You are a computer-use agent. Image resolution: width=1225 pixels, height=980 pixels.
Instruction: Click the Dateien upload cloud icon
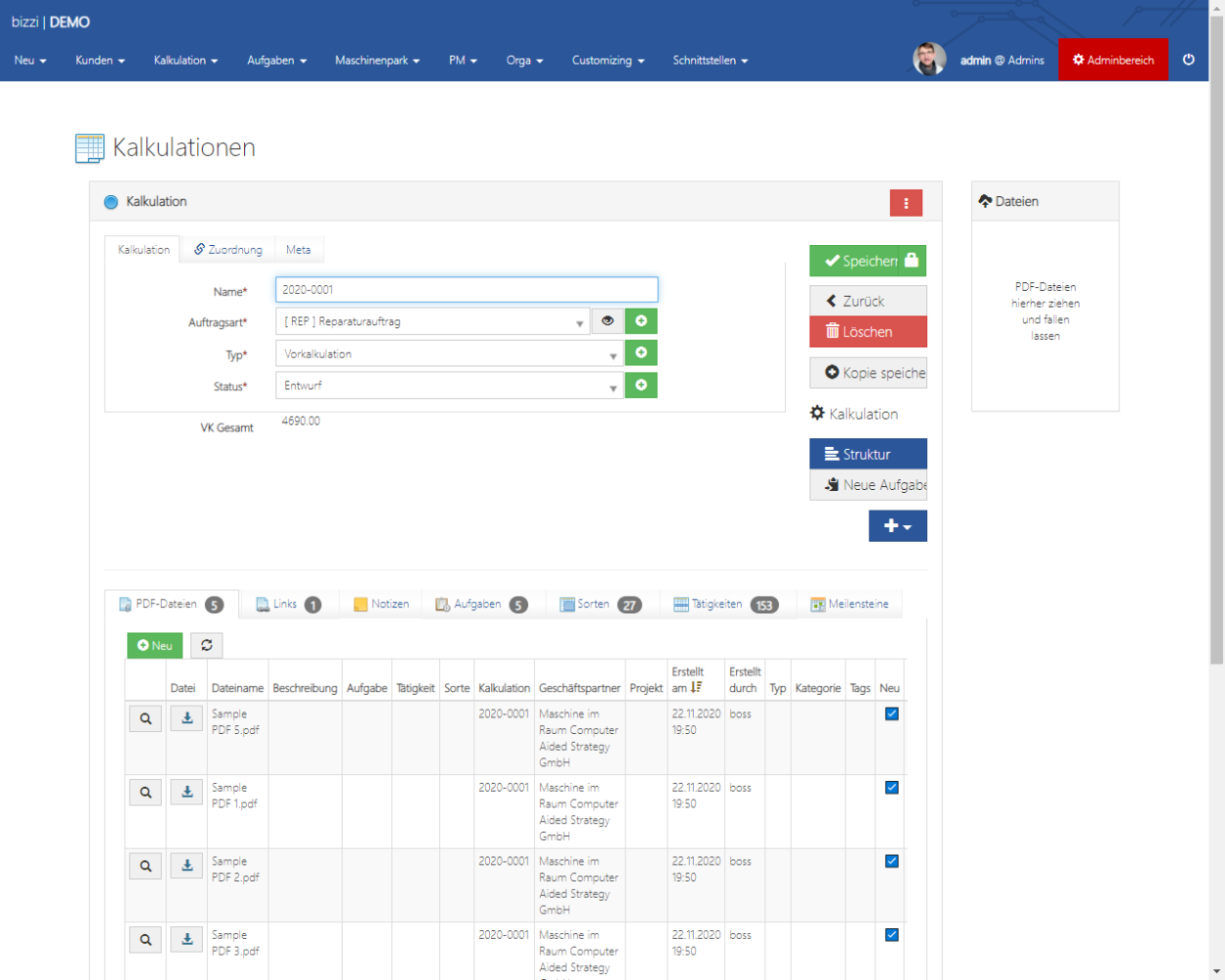[x=985, y=201]
